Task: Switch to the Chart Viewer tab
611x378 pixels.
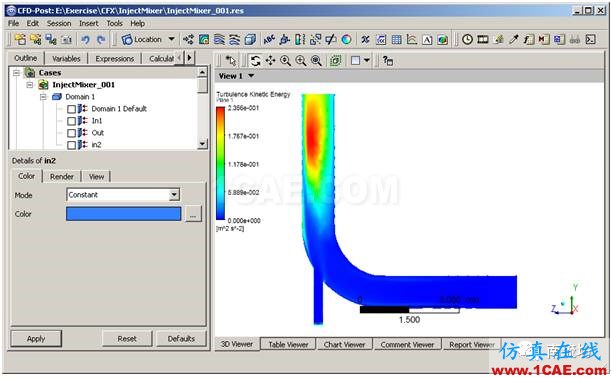Action: coord(344,344)
